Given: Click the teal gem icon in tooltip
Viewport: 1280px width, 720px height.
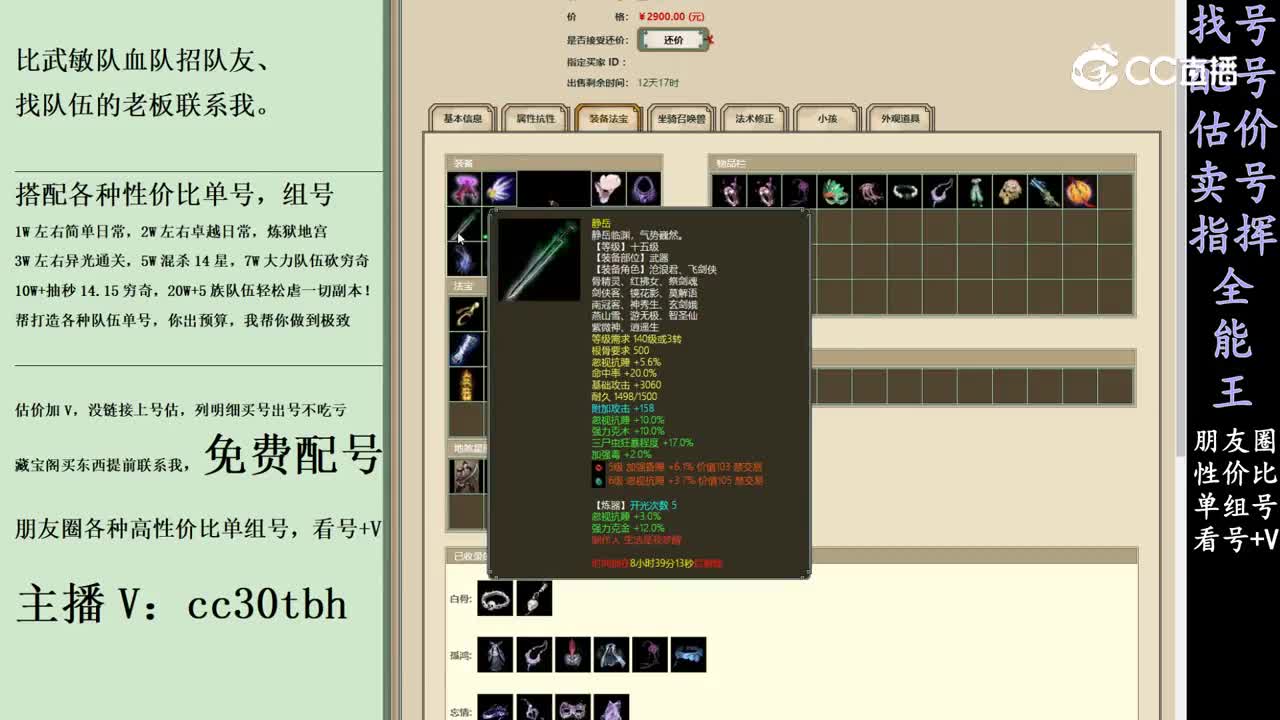Looking at the screenshot, I should (x=598, y=481).
